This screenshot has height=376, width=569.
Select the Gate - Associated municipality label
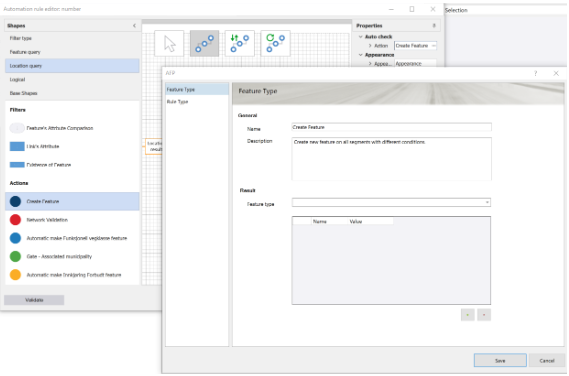tap(59, 257)
